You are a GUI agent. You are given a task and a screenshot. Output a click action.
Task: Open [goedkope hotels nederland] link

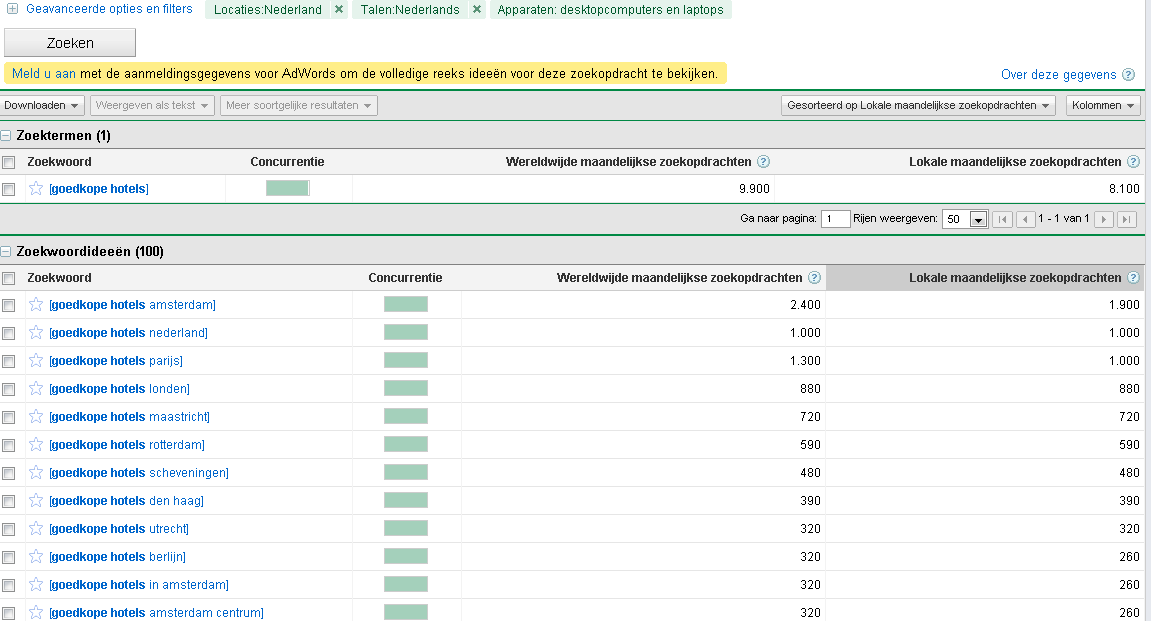click(x=128, y=333)
